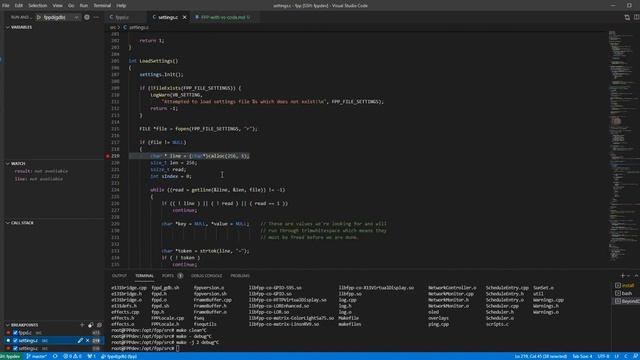Click the notifications bell in status bar
The image size is (640, 360).
pyautogui.click(x=635, y=356)
